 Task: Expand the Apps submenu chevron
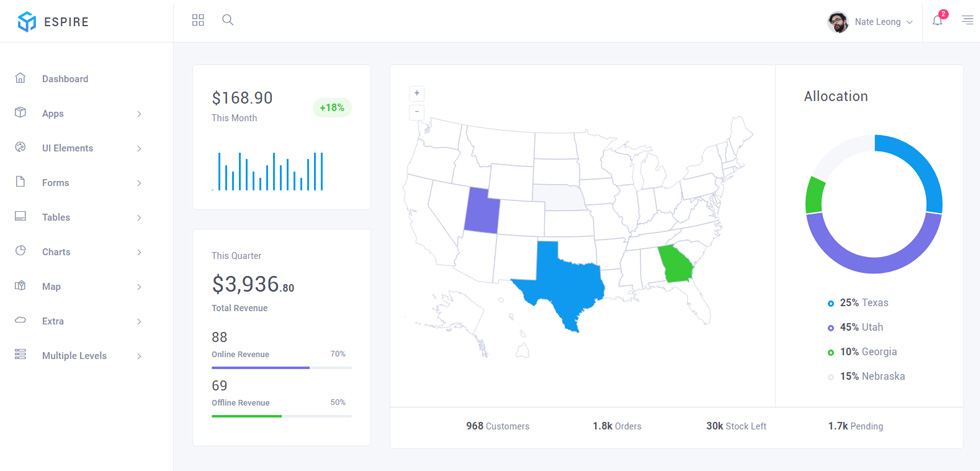point(139,114)
